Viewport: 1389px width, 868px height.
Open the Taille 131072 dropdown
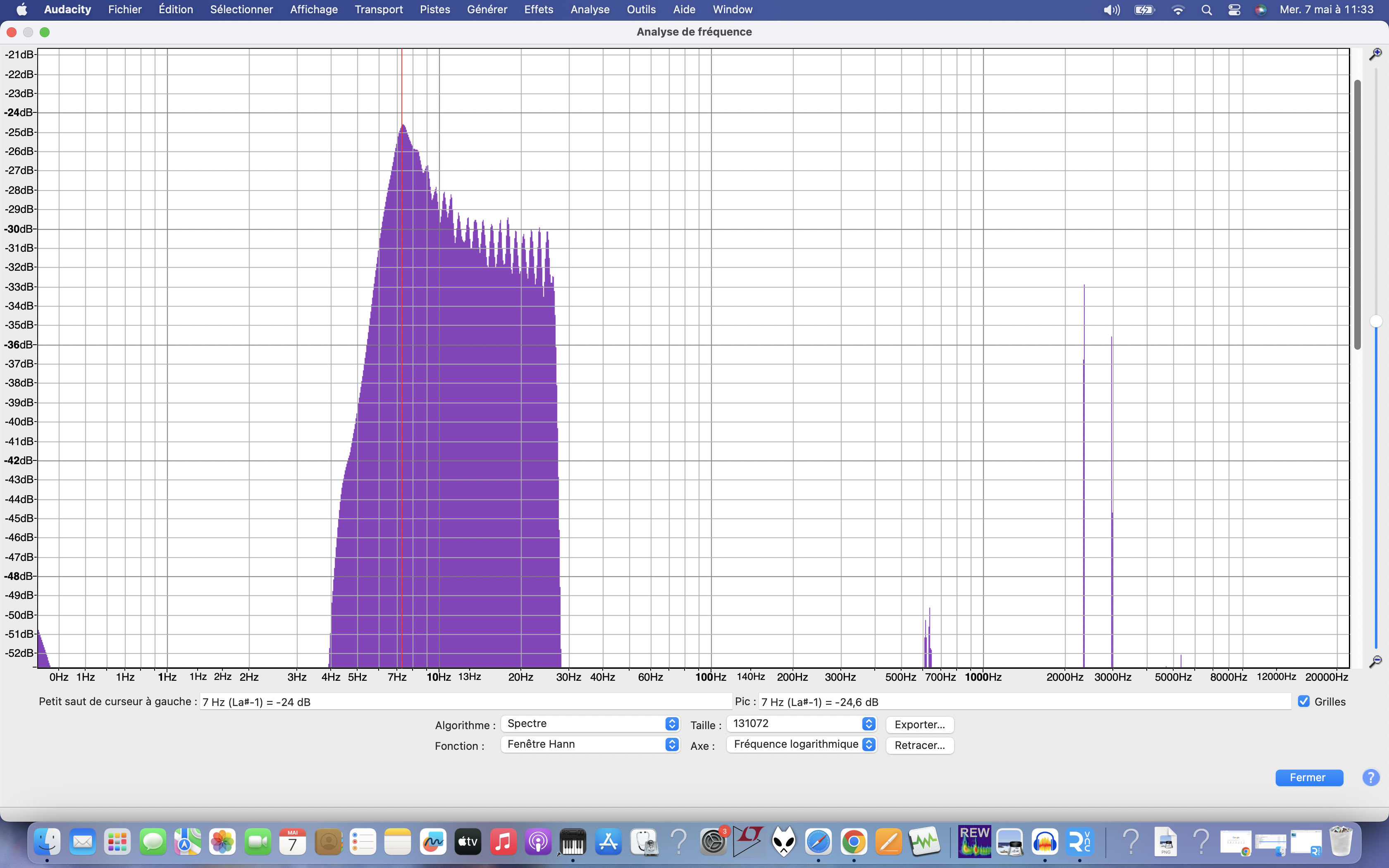pos(801,723)
